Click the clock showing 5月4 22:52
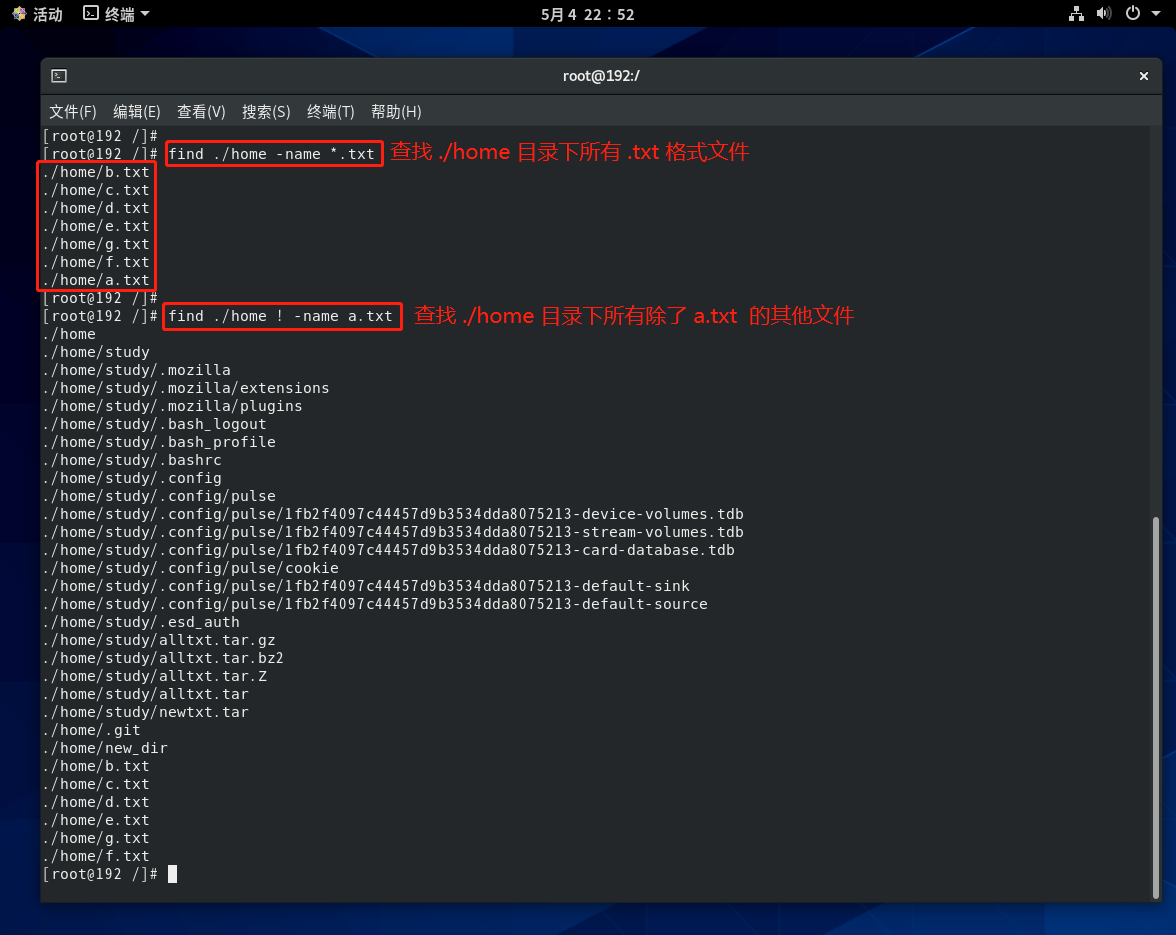 coord(588,14)
